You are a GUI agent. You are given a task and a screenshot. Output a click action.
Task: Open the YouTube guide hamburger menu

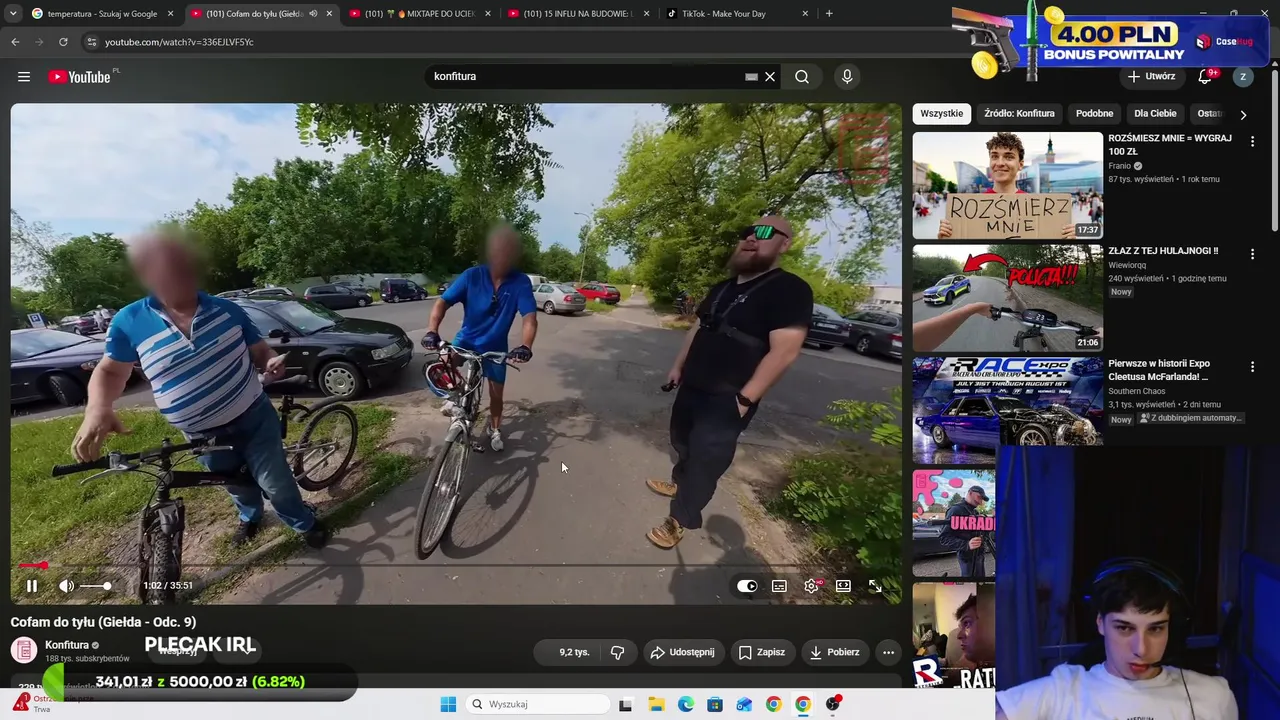tap(24, 76)
